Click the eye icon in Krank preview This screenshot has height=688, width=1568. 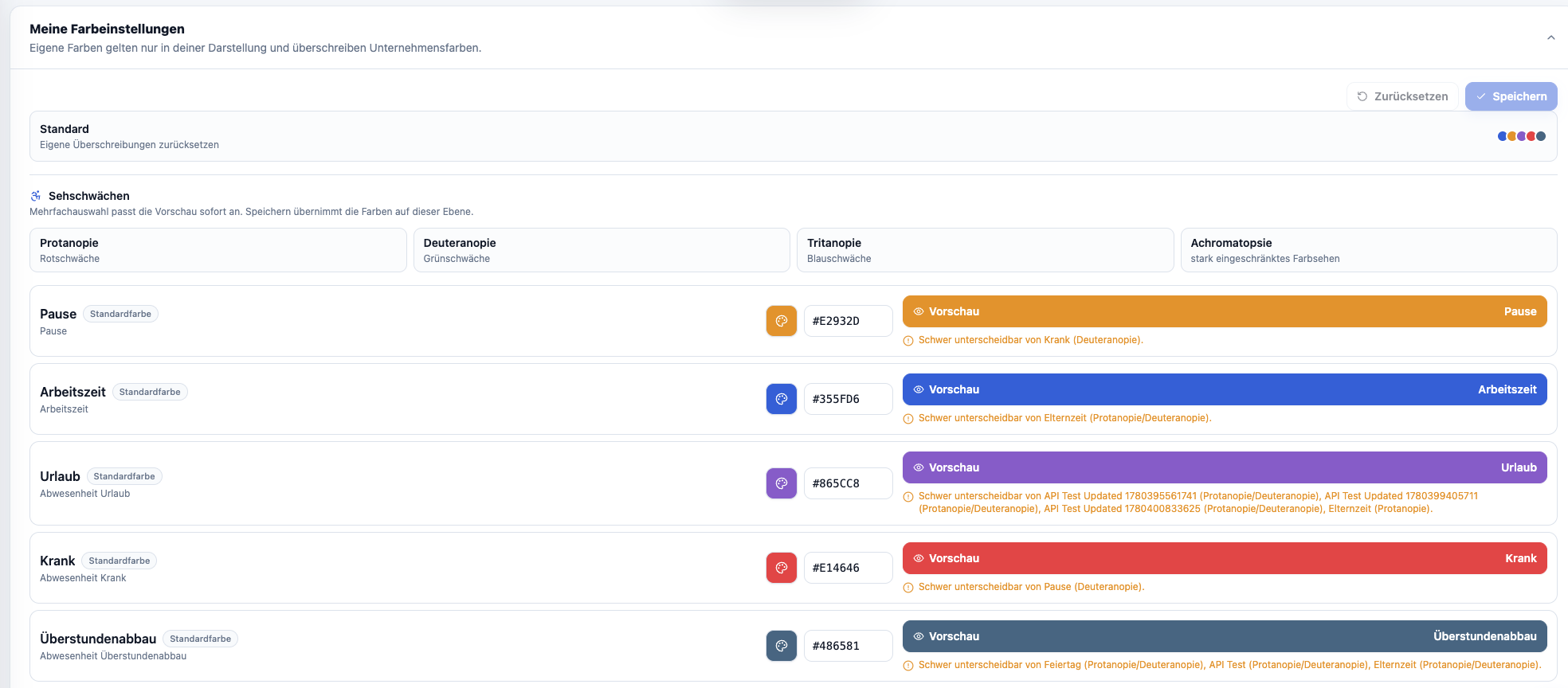pos(919,558)
